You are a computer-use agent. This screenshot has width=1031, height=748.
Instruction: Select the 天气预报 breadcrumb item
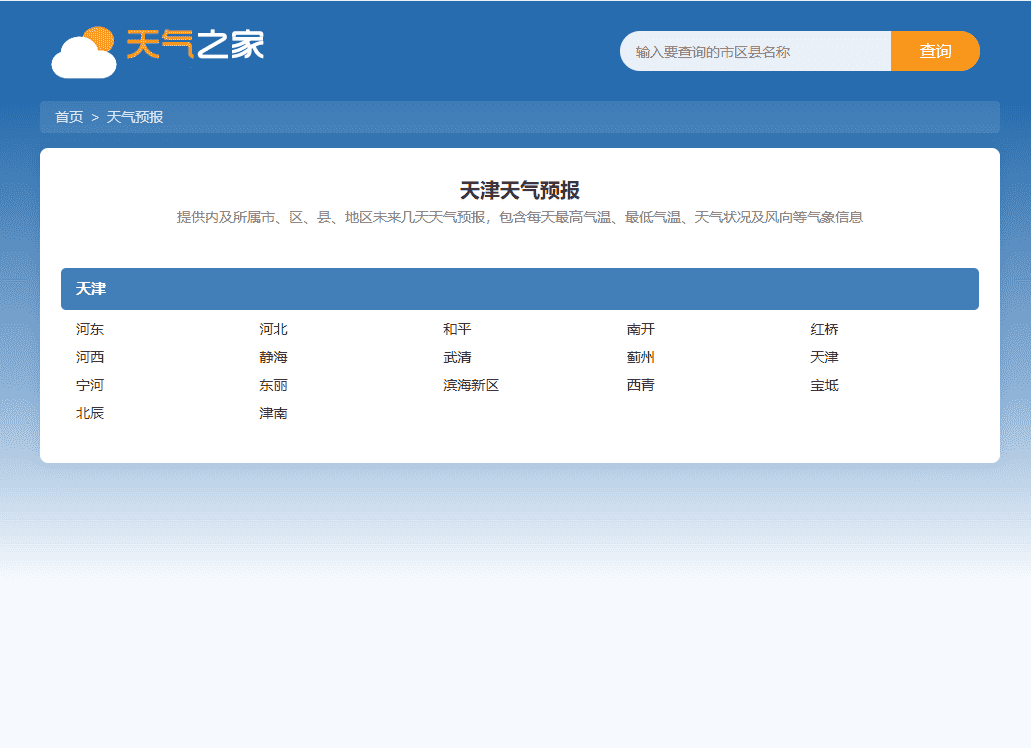coord(136,117)
